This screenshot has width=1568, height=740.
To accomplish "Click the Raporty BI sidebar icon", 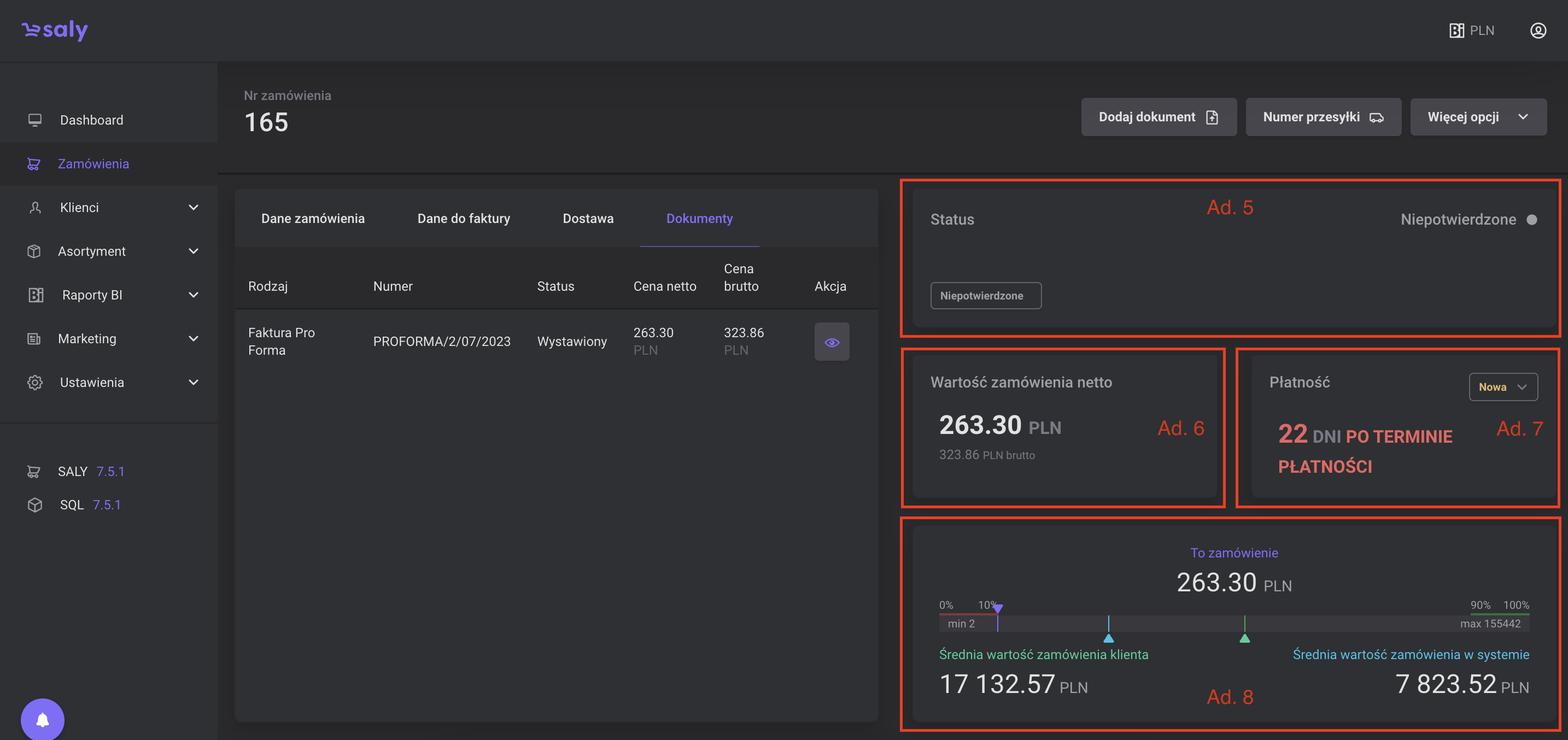I will [36, 295].
